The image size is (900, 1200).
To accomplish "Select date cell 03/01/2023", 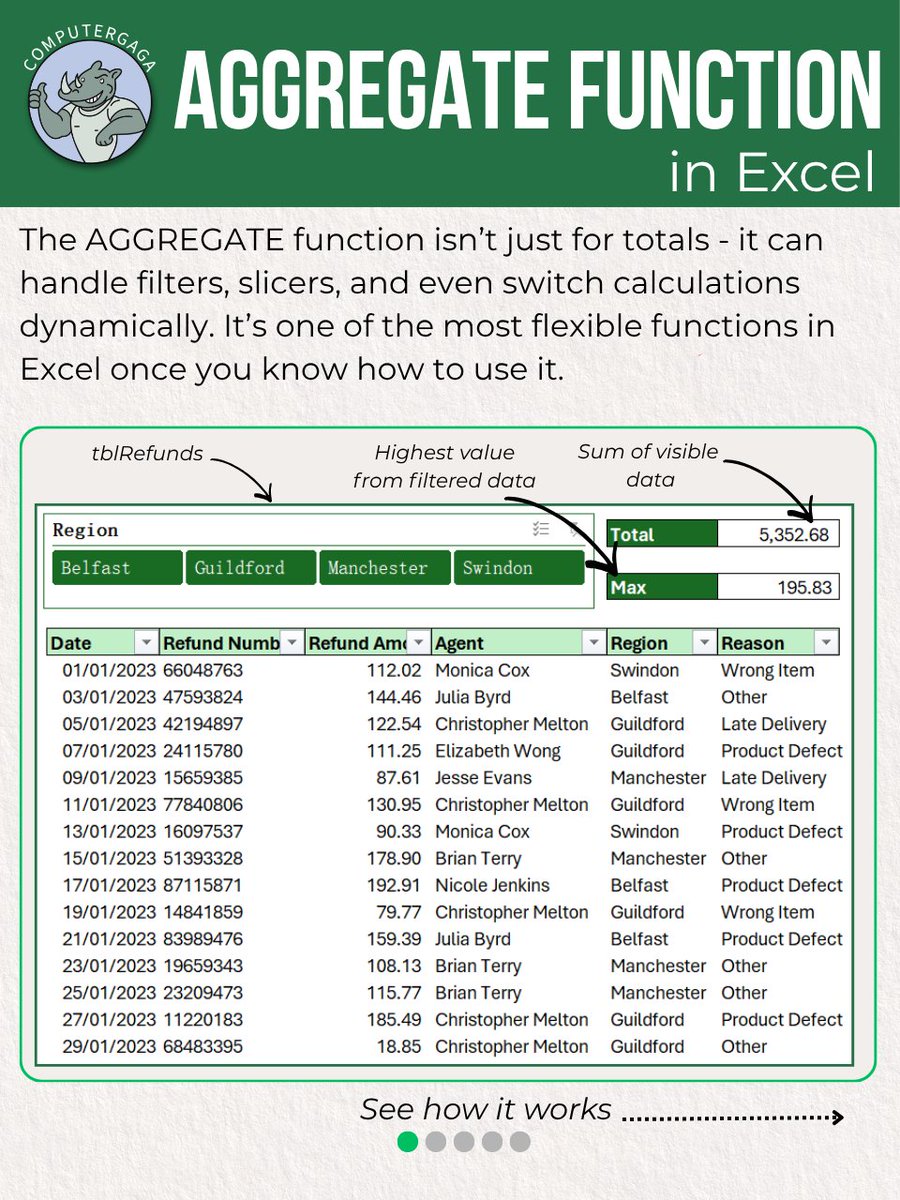I will 109,697.
